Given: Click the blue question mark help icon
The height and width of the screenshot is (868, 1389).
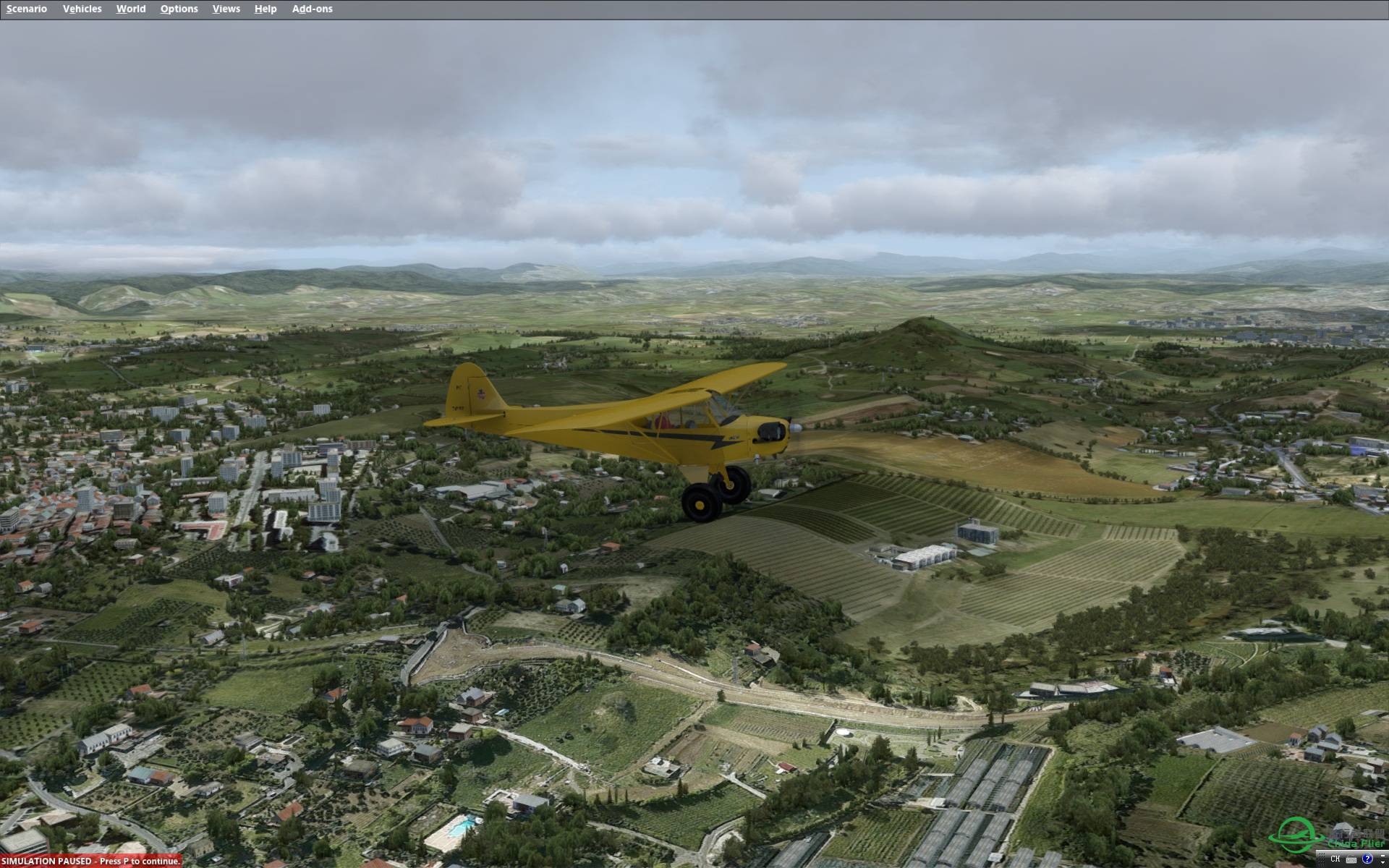Looking at the screenshot, I should pyautogui.click(x=1367, y=859).
